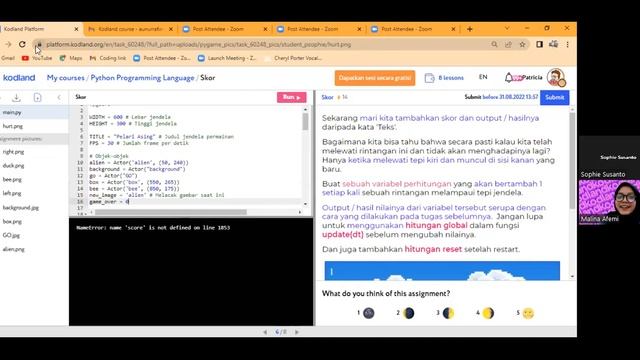Open Cheryl Porter Vocal bookmark

(x=293, y=58)
